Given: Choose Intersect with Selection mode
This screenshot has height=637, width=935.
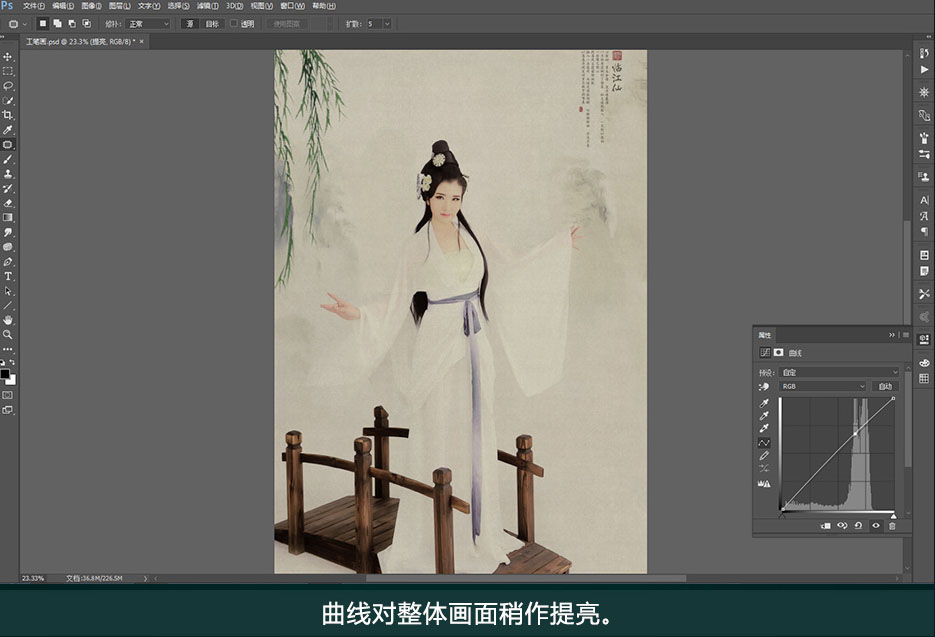Looking at the screenshot, I should (x=86, y=24).
